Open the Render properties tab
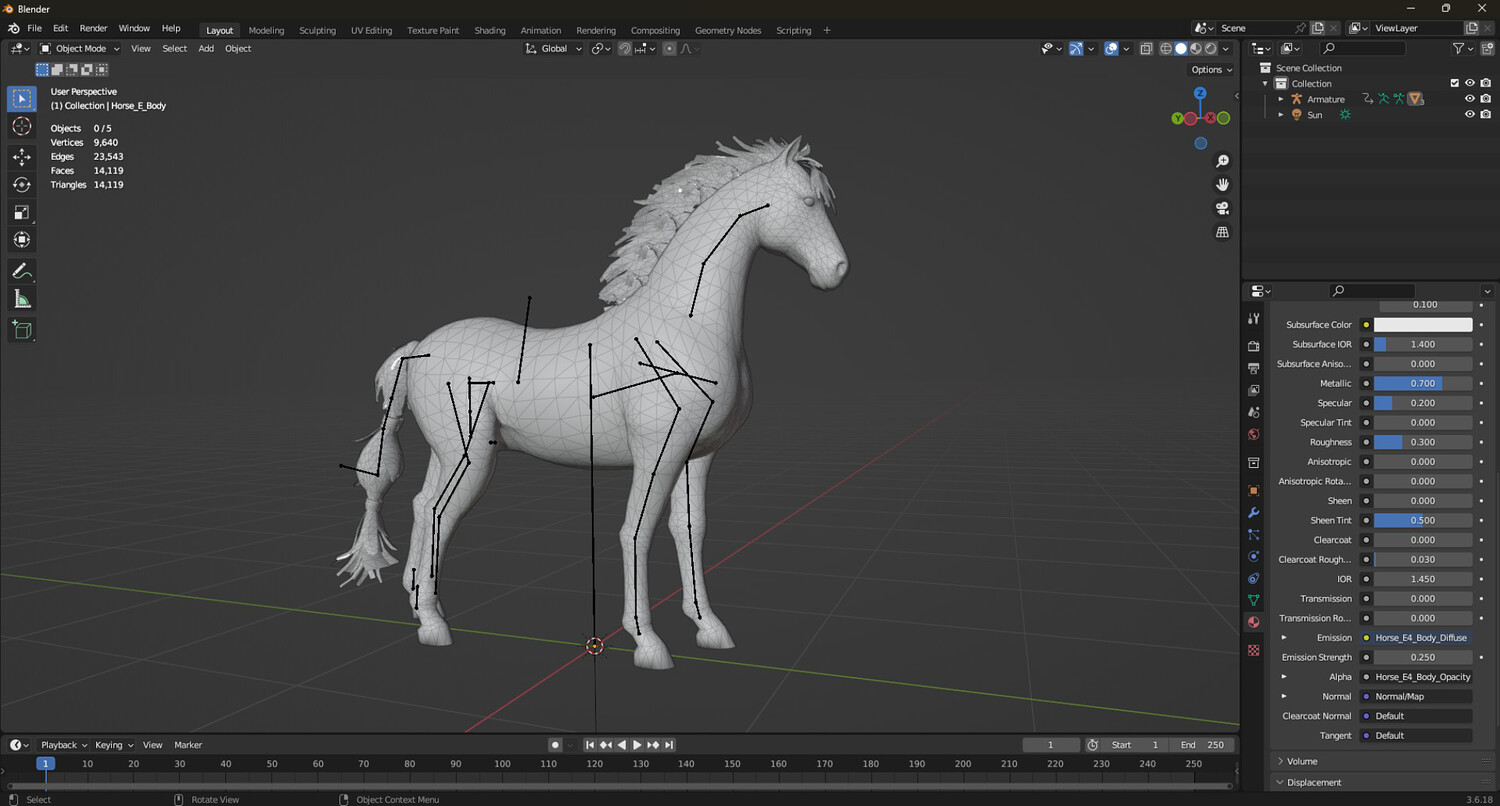 coord(1254,346)
